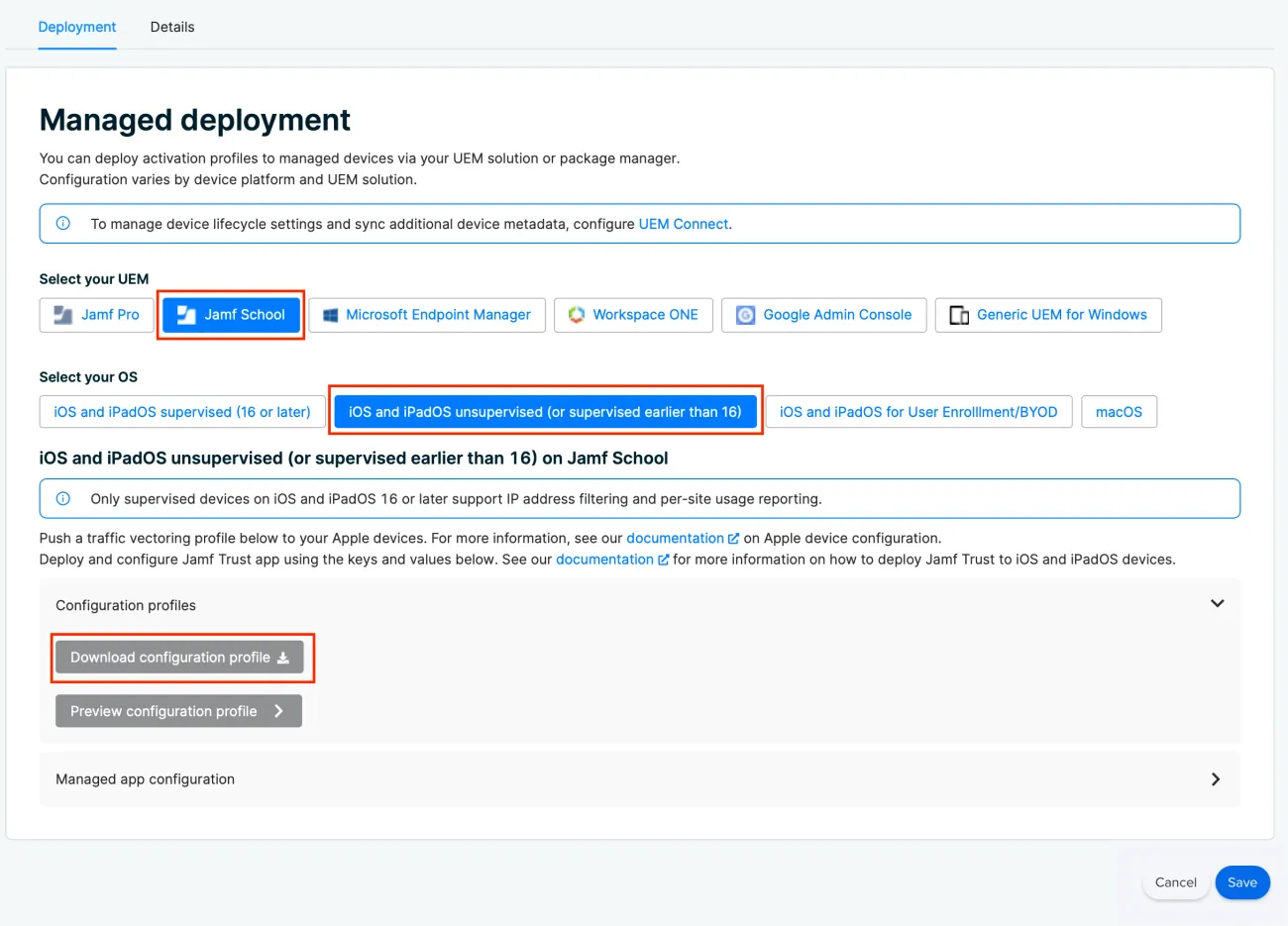
Task: Click the Jamf School logo icon
Action: pyautogui.click(x=186, y=315)
